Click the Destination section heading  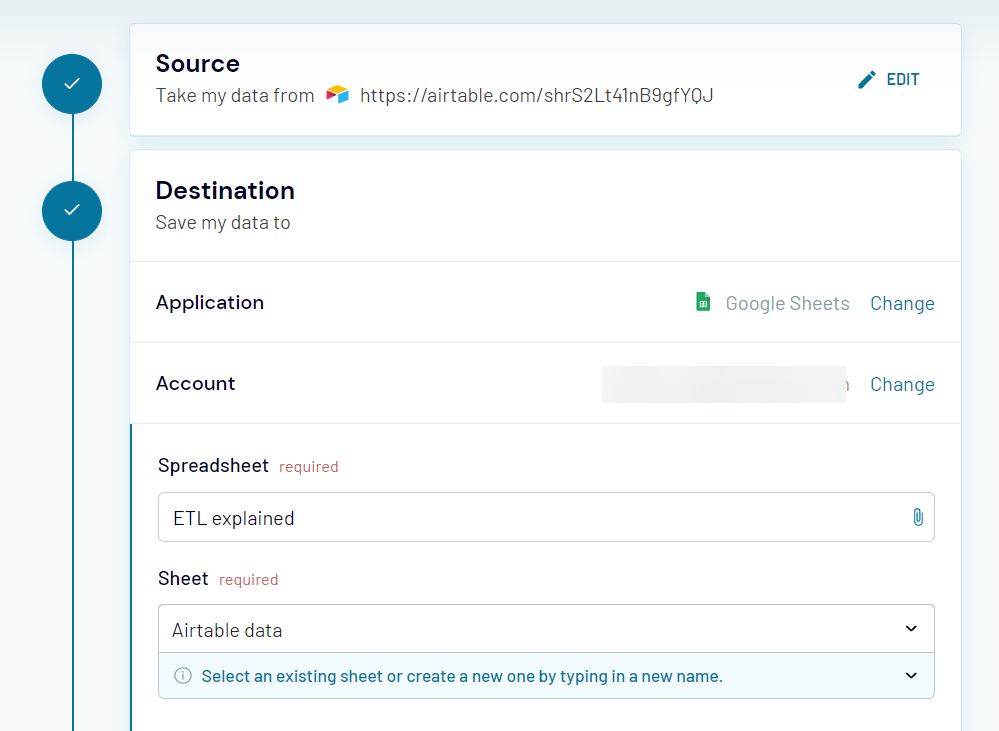click(x=225, y=191)
